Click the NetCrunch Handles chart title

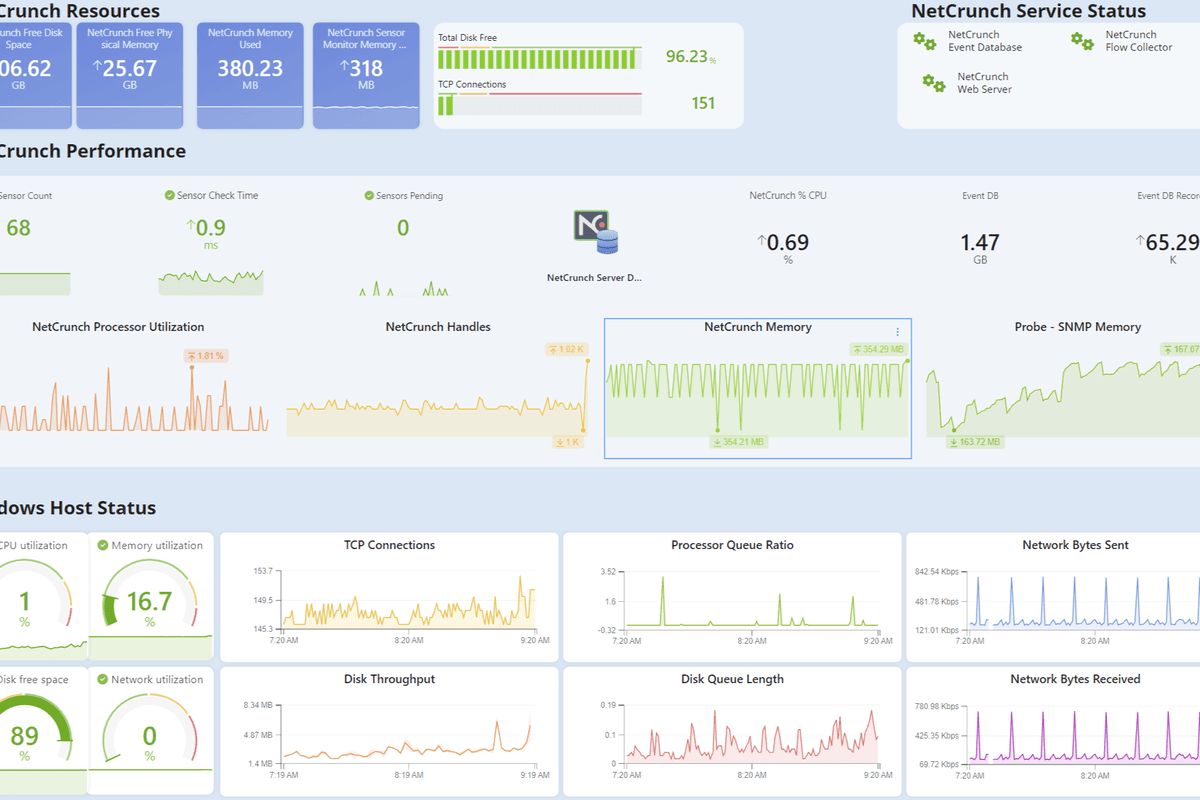pyautogui.click(x=438, y=327)
